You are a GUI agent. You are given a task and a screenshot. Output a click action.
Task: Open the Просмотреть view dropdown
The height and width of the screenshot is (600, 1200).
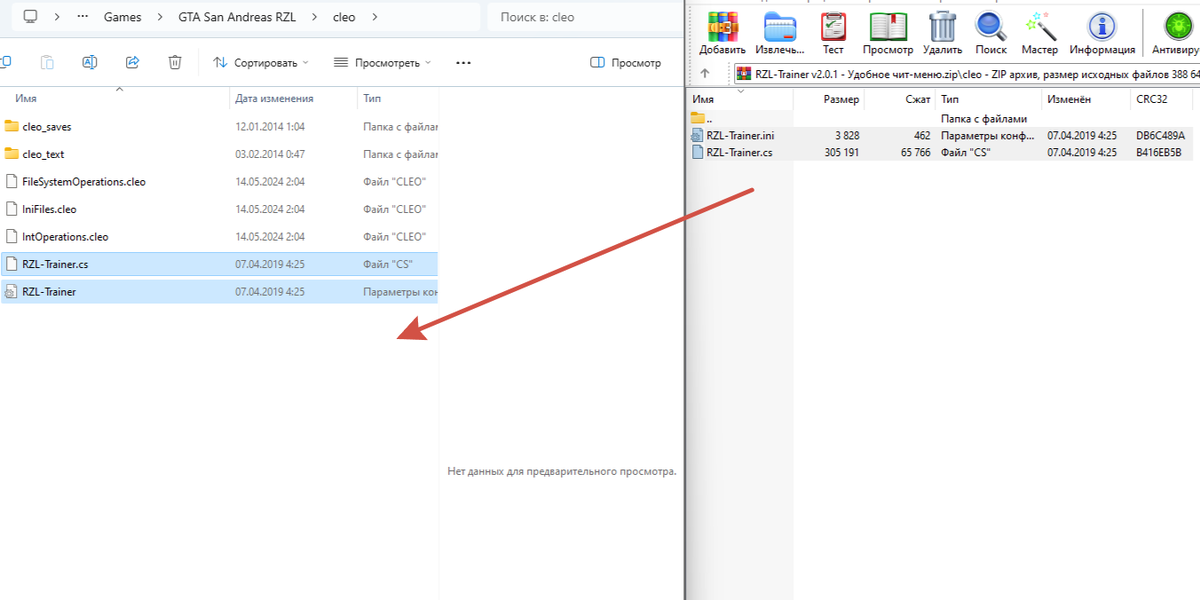(382, 62)
